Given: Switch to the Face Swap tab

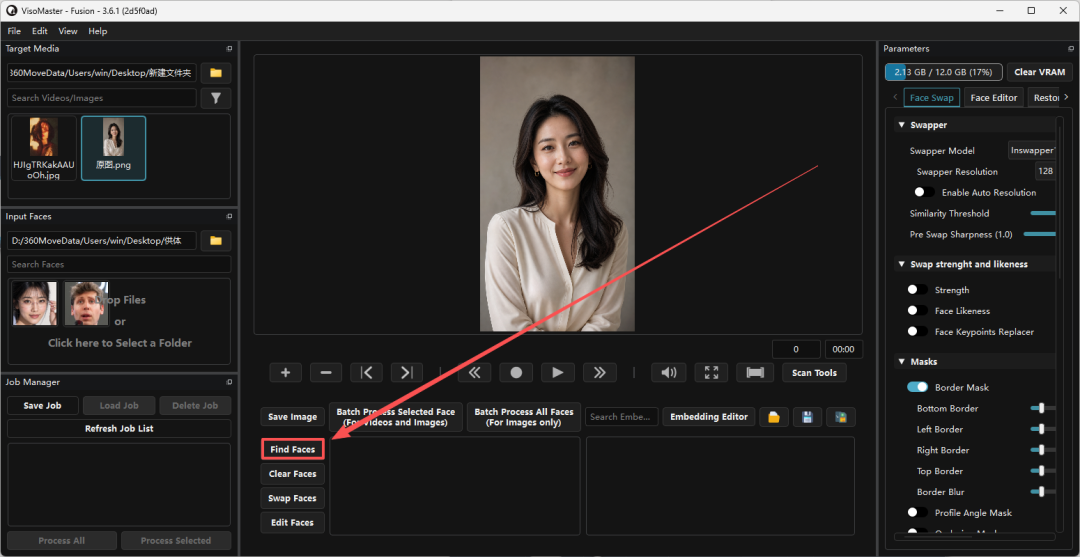Looking at the screenshot, I should pos(931,98).
